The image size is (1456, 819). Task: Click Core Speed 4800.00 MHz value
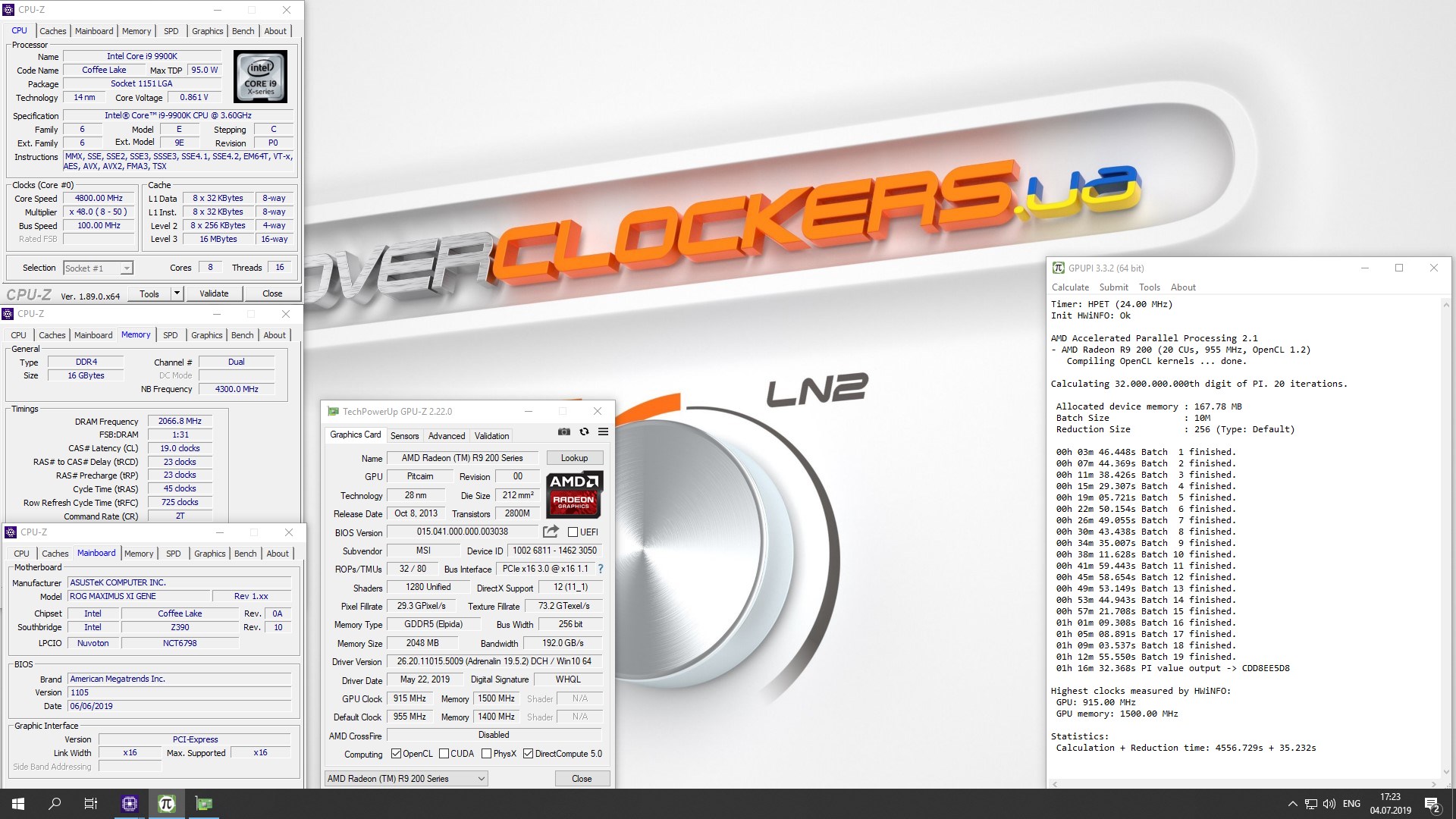pos(99,199)
